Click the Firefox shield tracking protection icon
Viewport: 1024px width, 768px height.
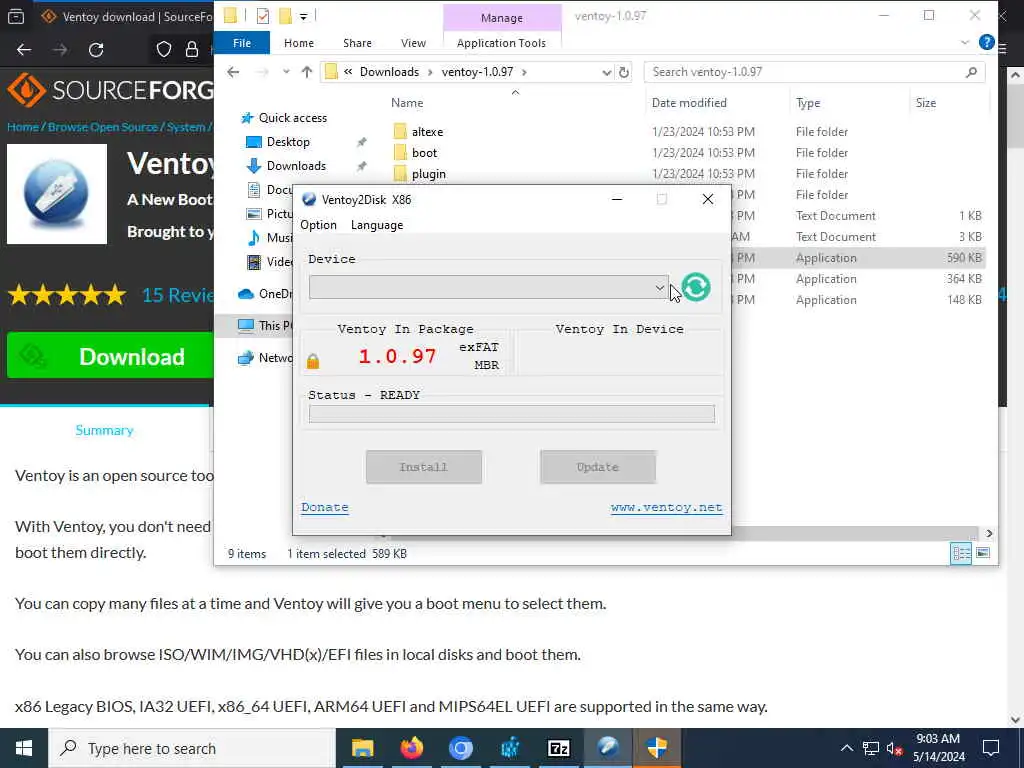coord(164,50)
